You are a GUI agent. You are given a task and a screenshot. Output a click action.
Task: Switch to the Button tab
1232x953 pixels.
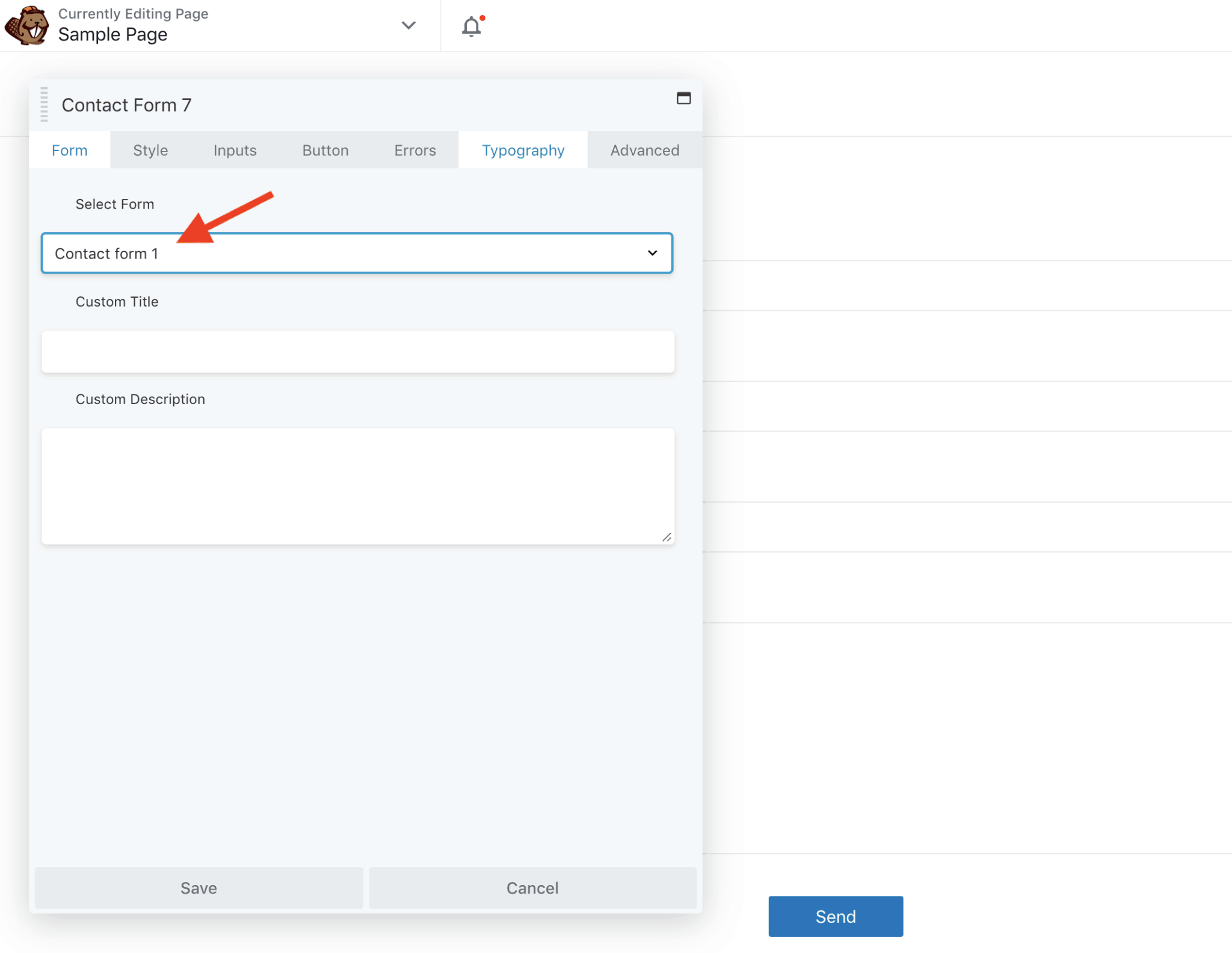(325, 150)
